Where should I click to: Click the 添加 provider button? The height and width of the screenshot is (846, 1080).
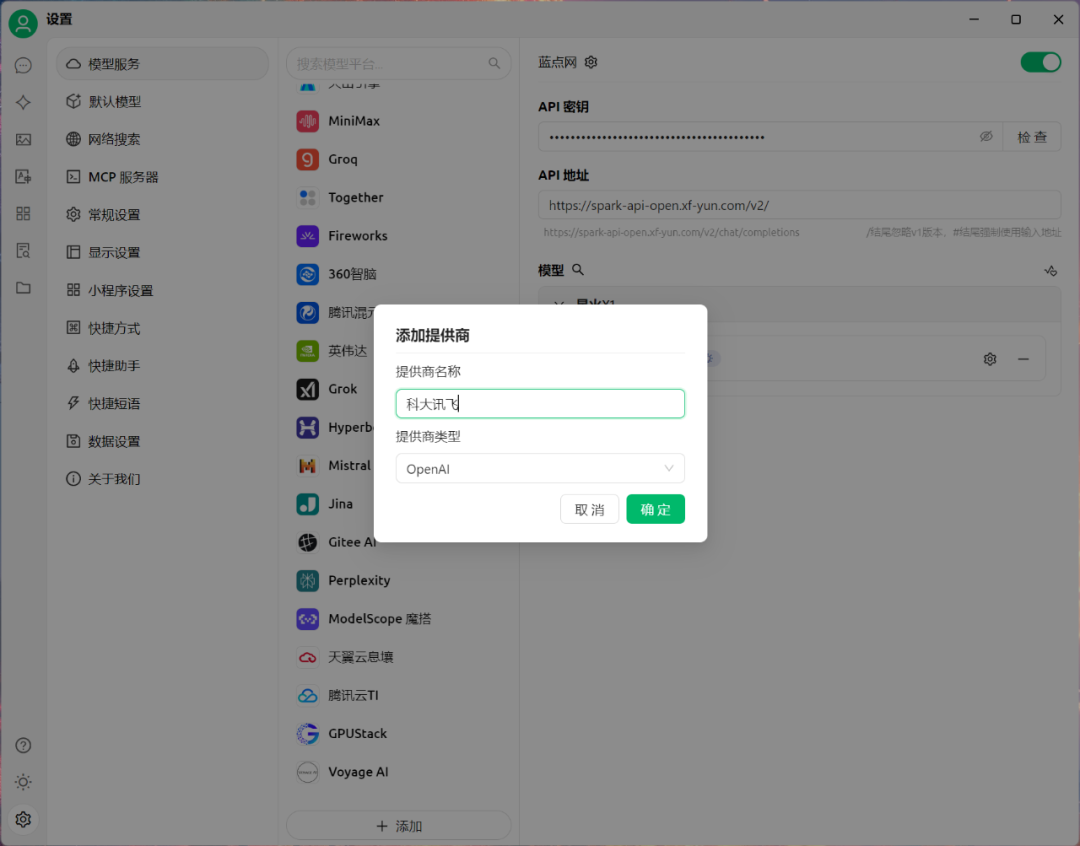tap(399, 826)
